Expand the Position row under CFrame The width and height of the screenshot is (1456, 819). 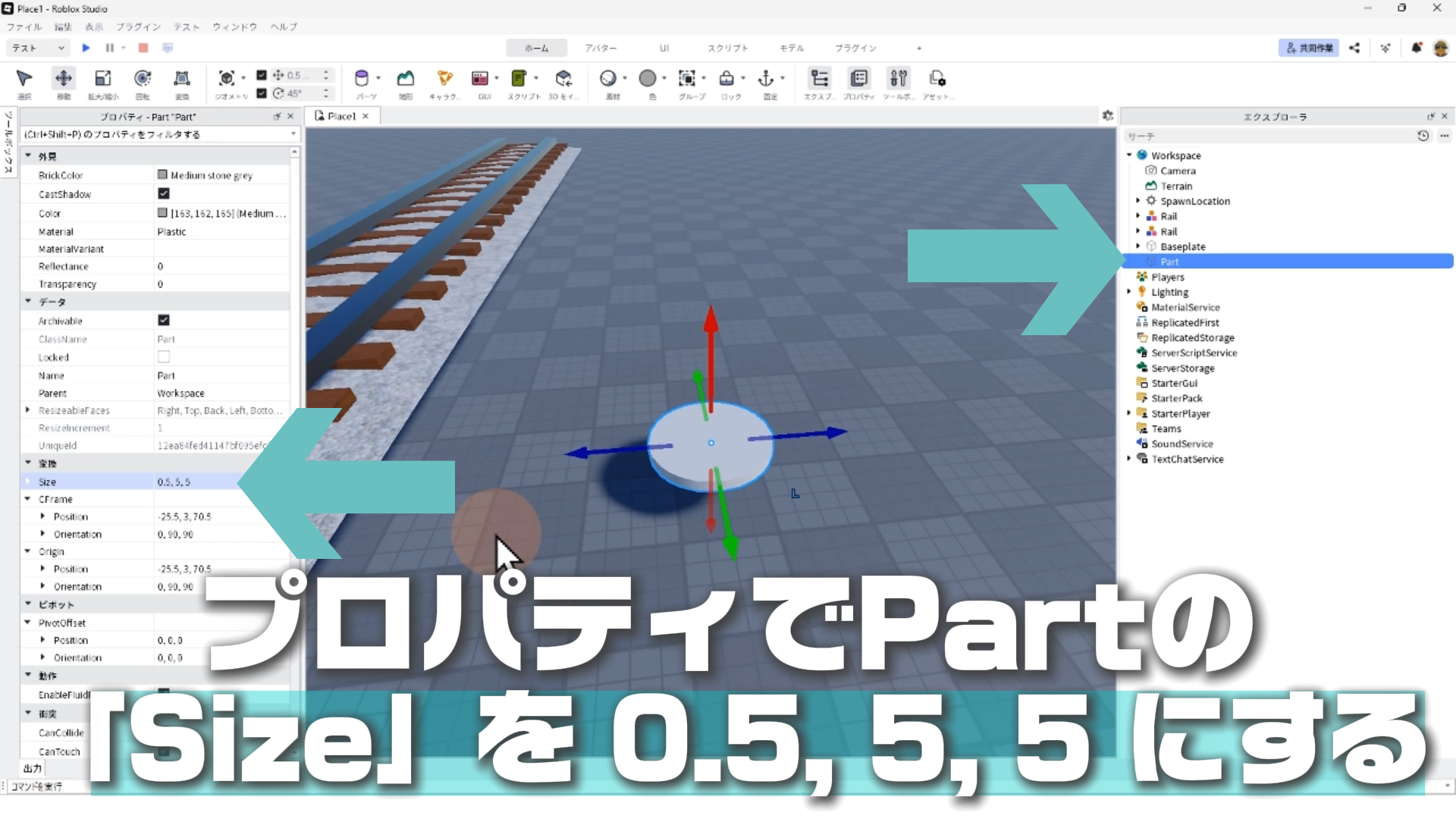pyautogui.click(x=42, y=516)
